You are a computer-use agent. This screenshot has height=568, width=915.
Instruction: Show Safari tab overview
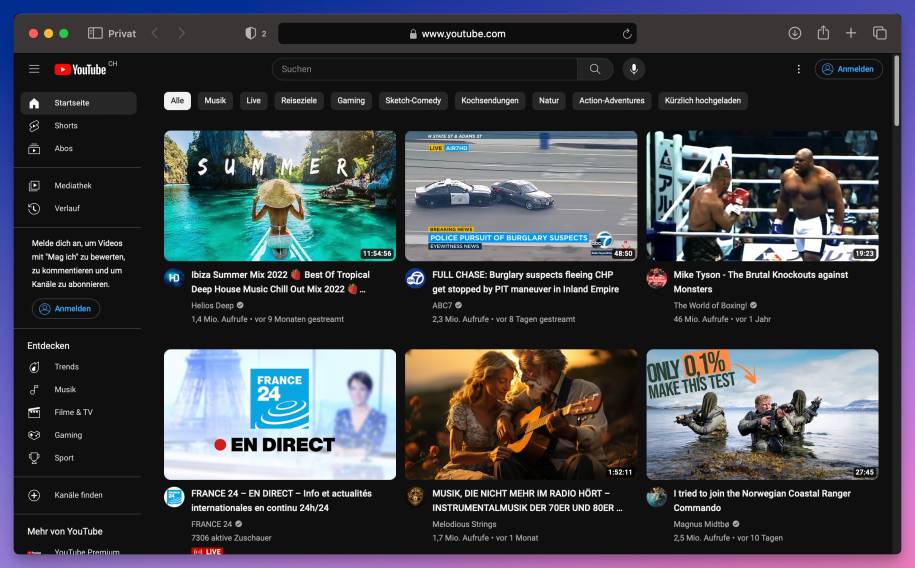point(879,33)
